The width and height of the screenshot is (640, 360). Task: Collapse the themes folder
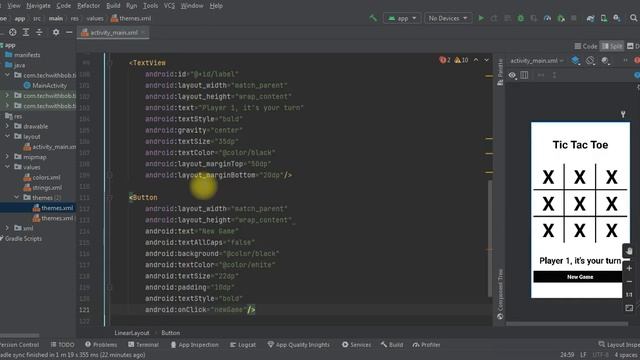[17, 198]
